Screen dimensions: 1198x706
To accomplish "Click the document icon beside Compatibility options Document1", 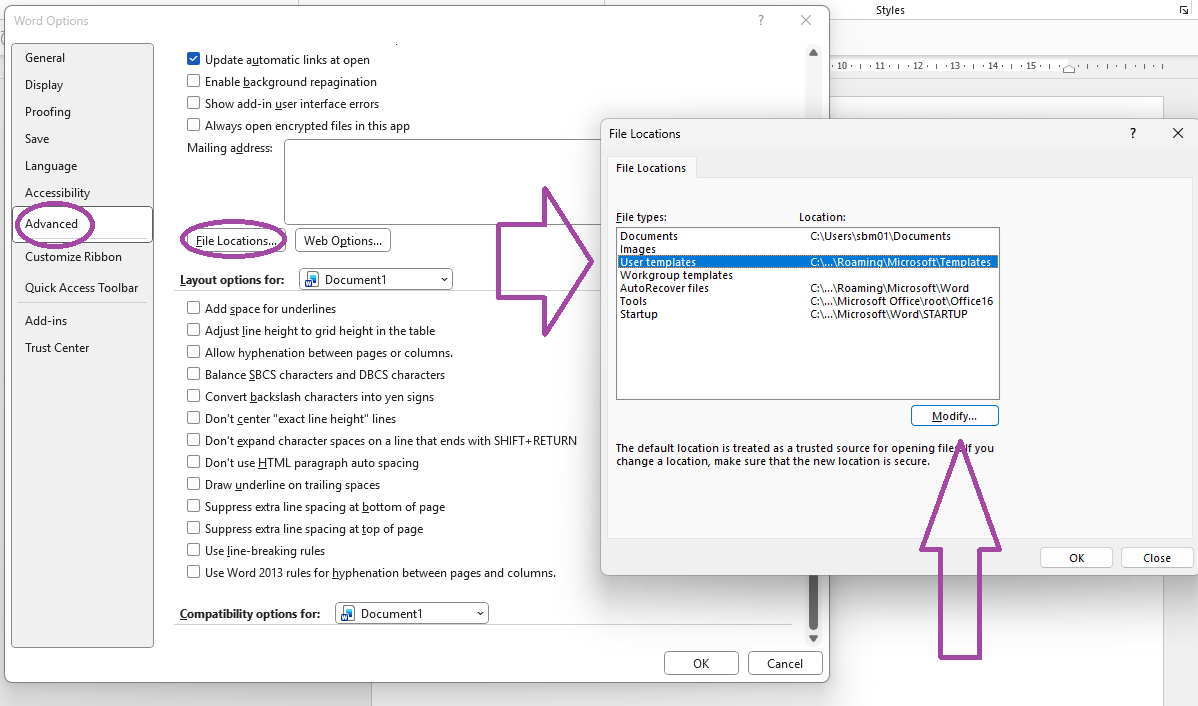I will (347, 613).
